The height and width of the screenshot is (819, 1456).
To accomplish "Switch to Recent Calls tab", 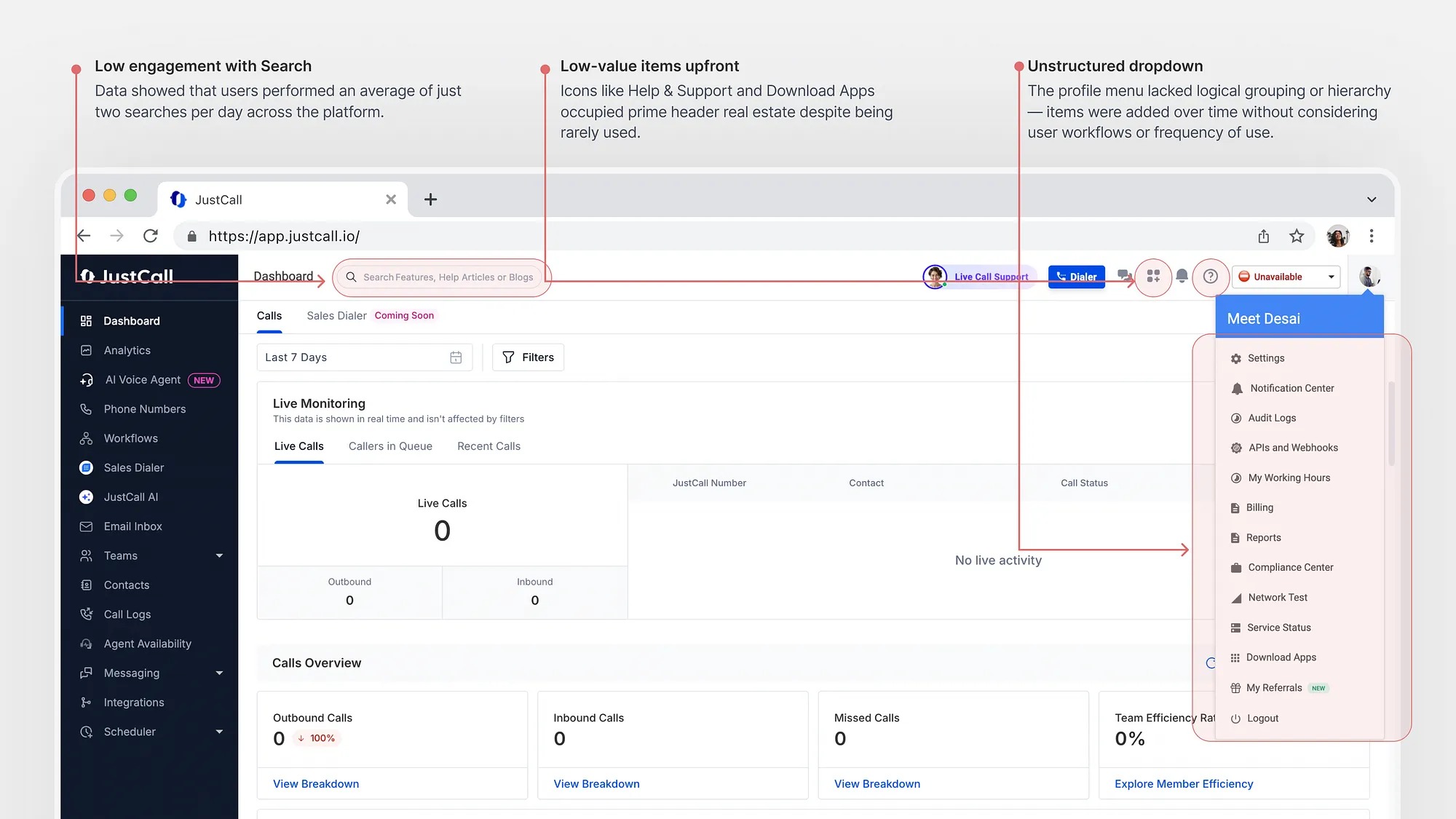I will click(488, 446).
